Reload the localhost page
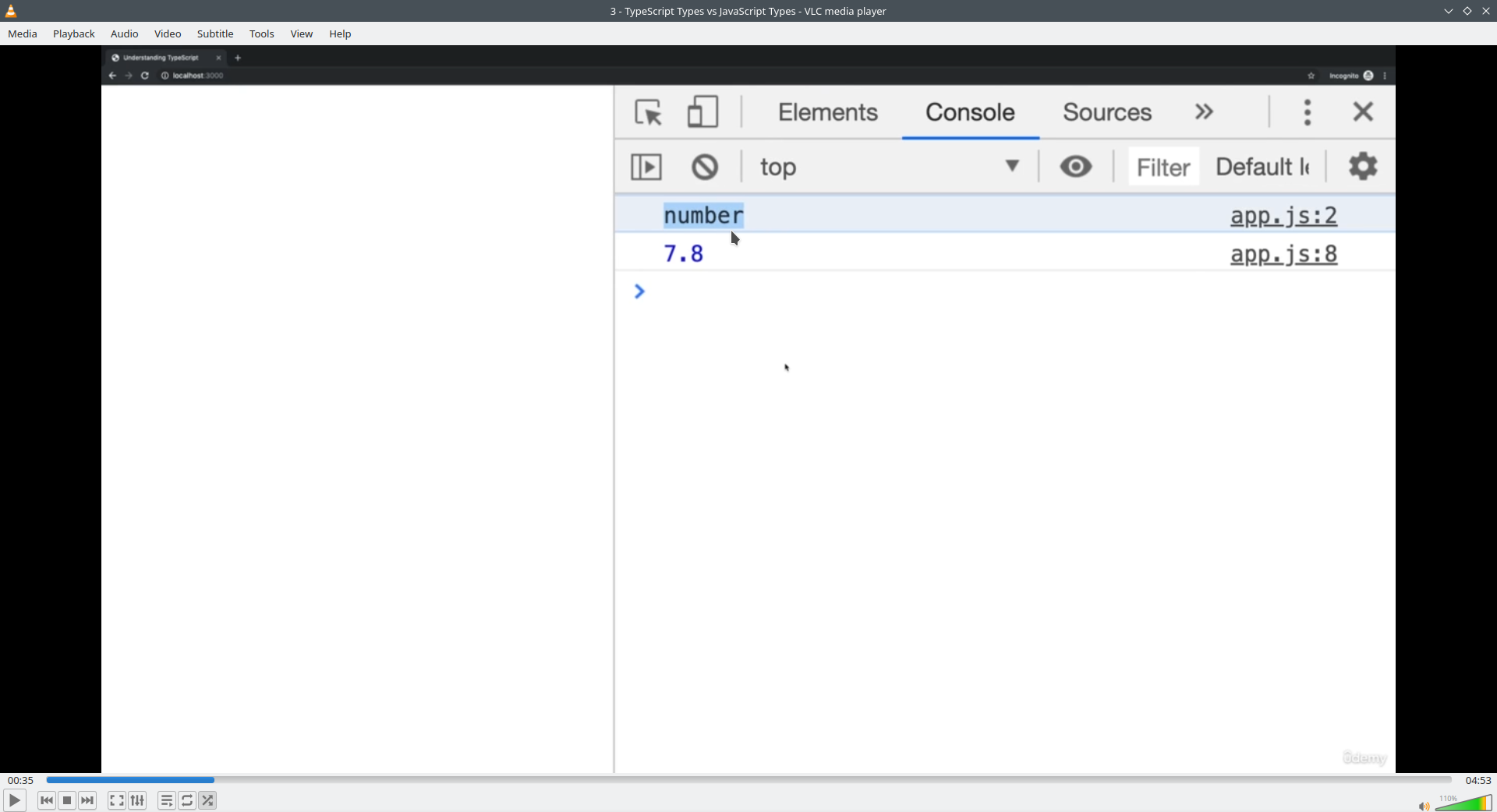Viewport: 1497px width, 812px height. 145,76
